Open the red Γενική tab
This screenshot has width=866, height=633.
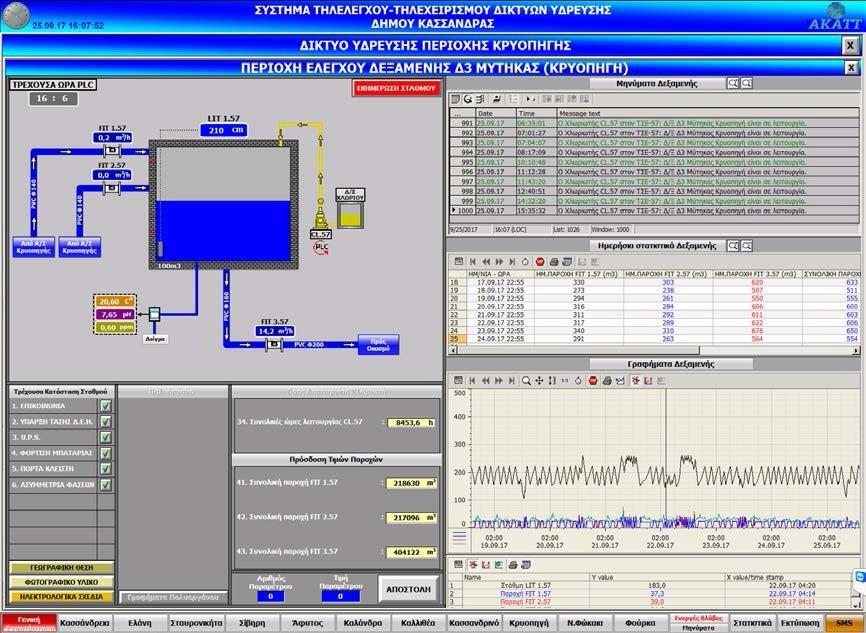(x=29, y=623)
